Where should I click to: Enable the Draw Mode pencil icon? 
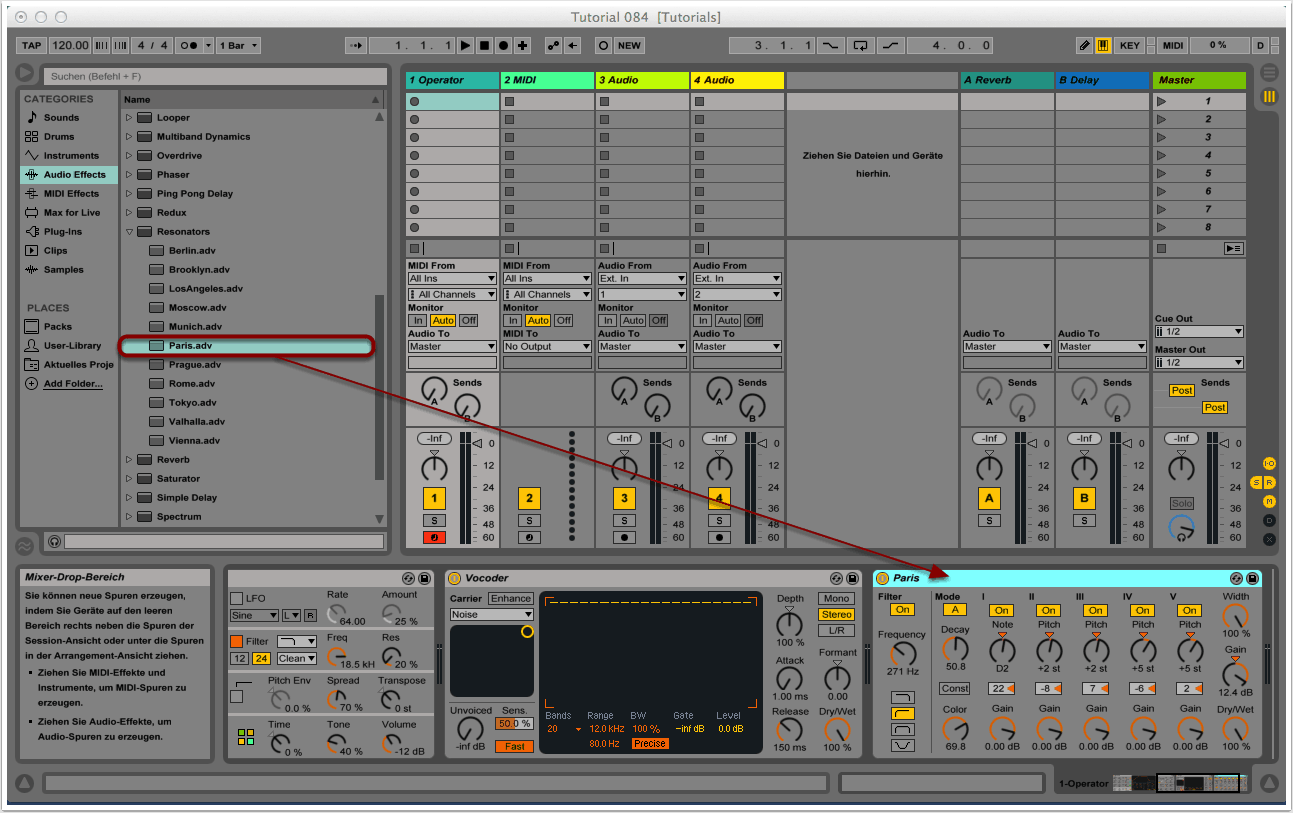coord(1085,46)
